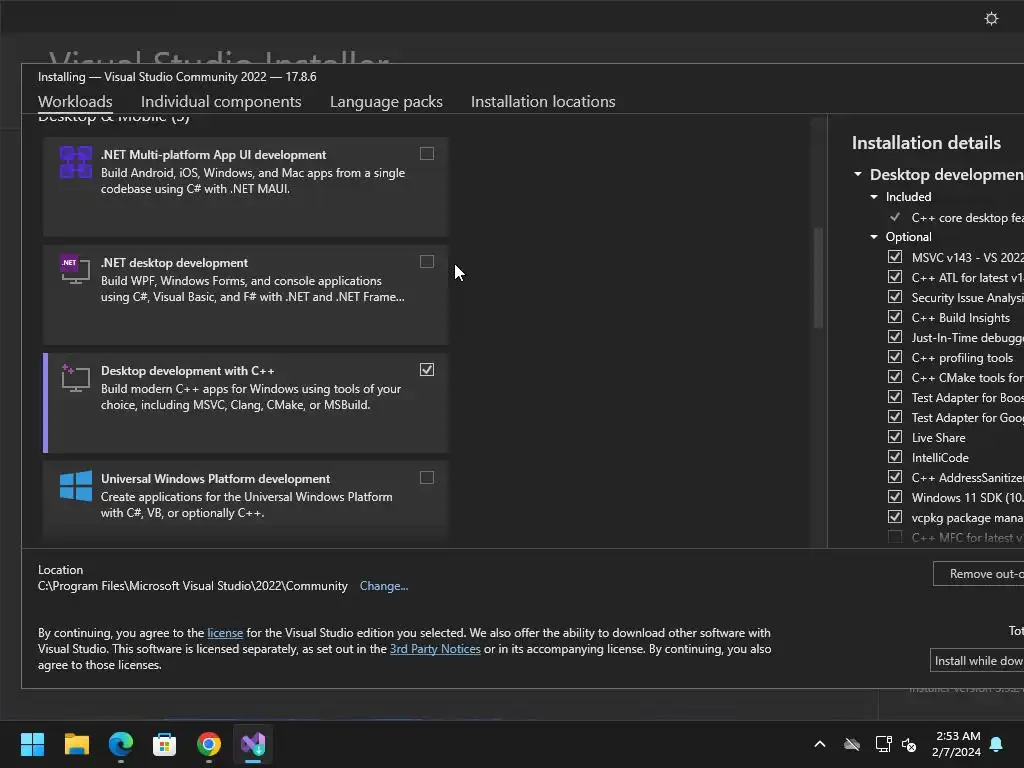1024x768 pixels.
Task: Click the .NET Multi-platform App UI workload icon
Action: point(76,162)
